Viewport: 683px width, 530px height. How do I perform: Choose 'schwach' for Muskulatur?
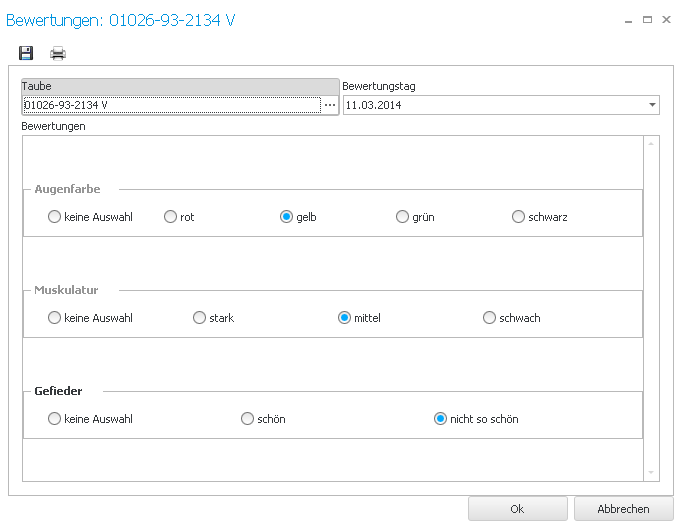click(490, 318)
